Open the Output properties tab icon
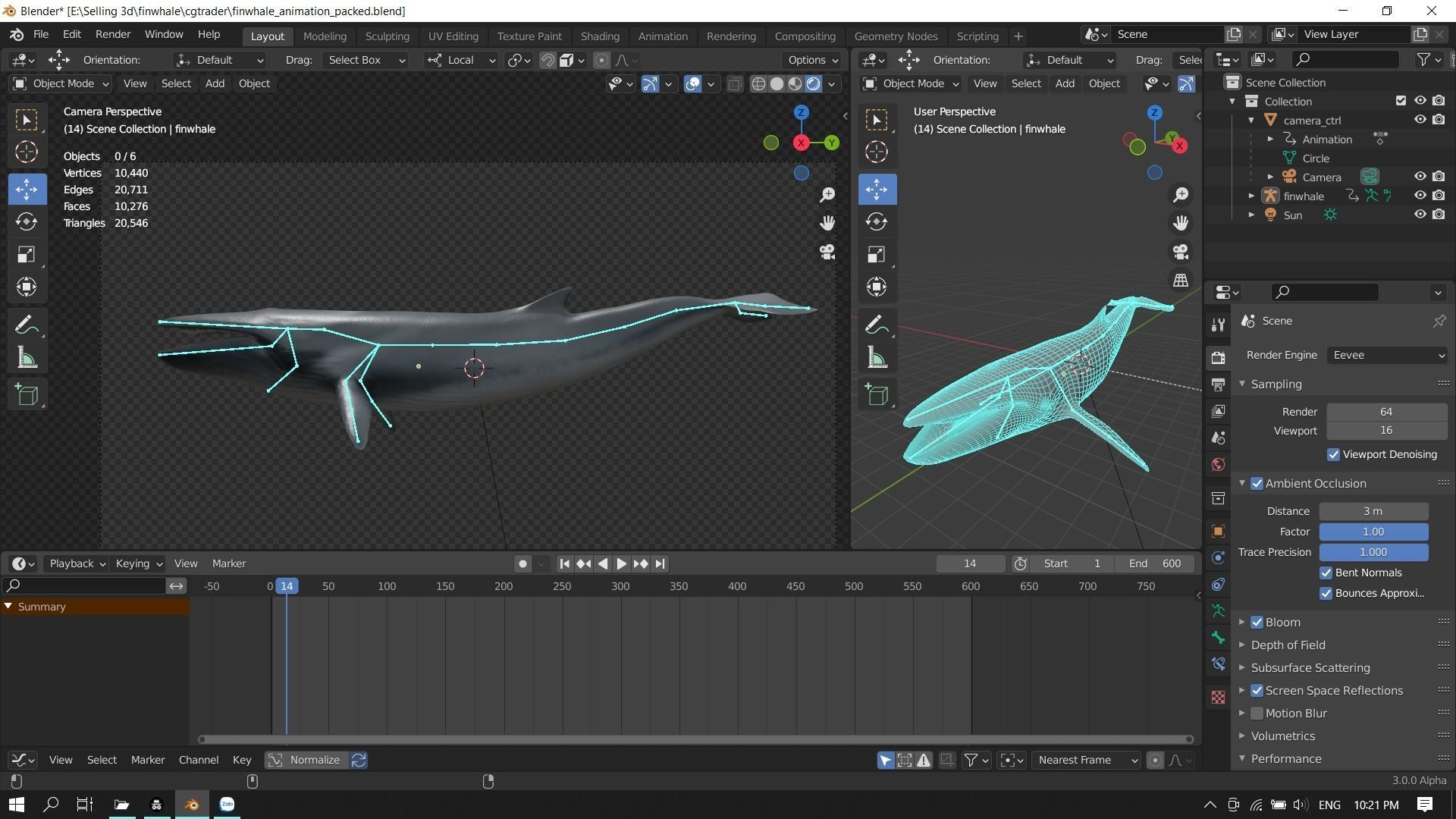Image resolution: width=1456 pixels, height=819 pixels. click(1218, 384)
